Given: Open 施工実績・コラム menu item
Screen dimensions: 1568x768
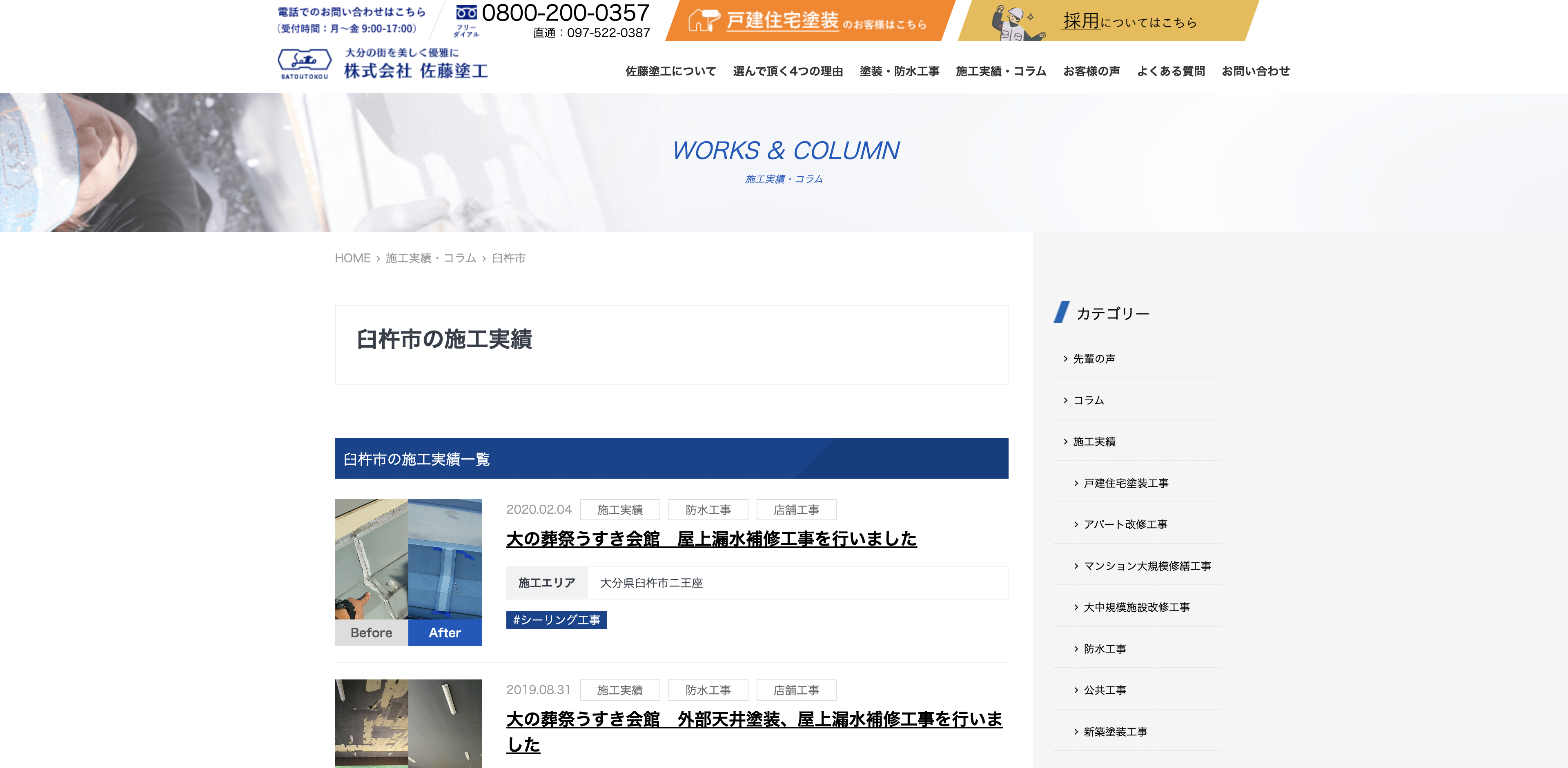Looking at the screenshot, I should 1001,71.
